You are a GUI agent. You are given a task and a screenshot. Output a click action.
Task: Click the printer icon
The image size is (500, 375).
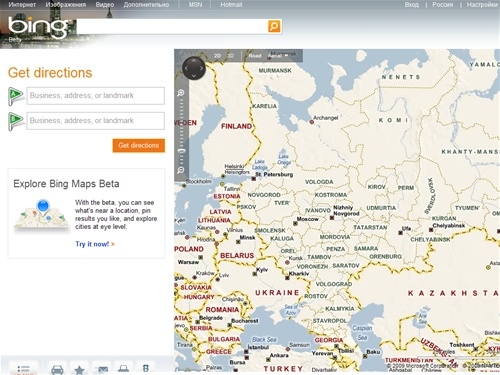coord(124,368)
